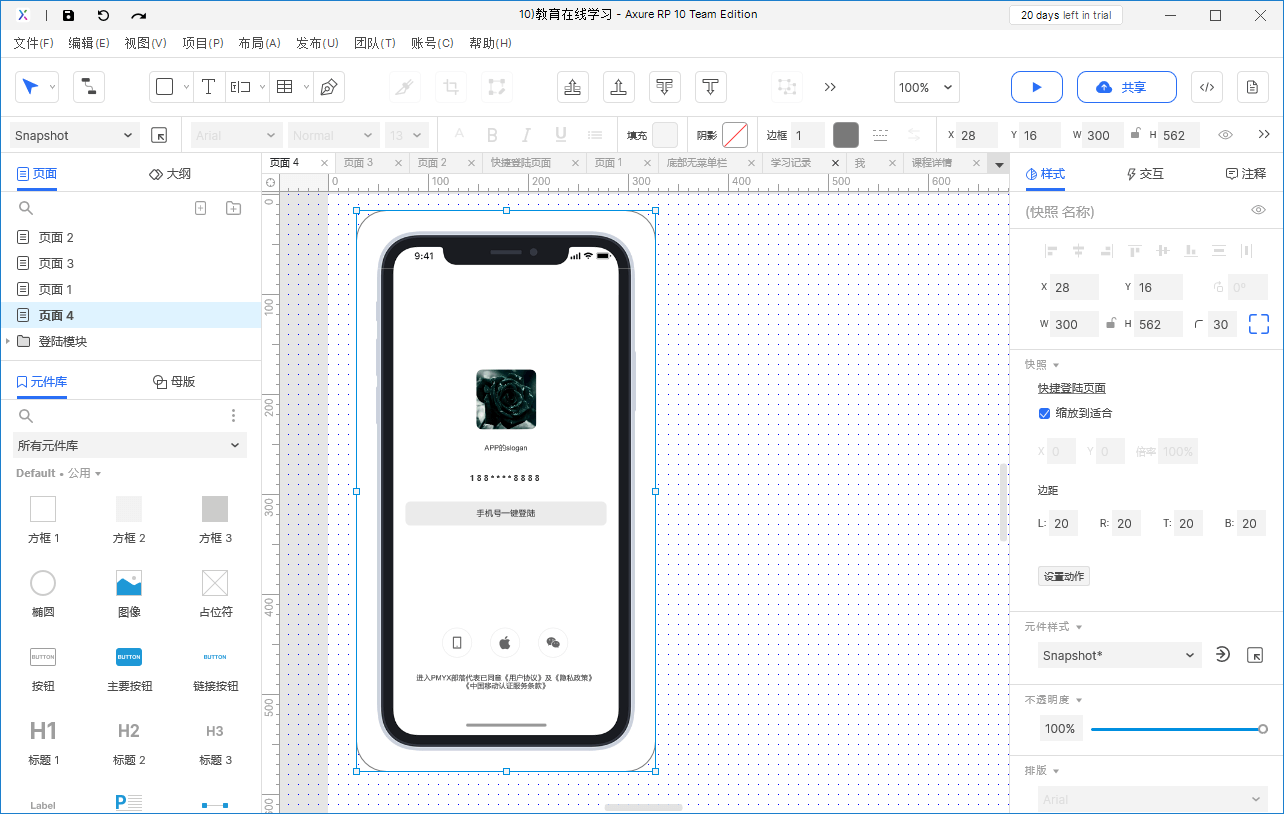Click the fit-to-content icon beside corner radius
This screenshot has width=1284, height=814.
(x=1258, y=324)
